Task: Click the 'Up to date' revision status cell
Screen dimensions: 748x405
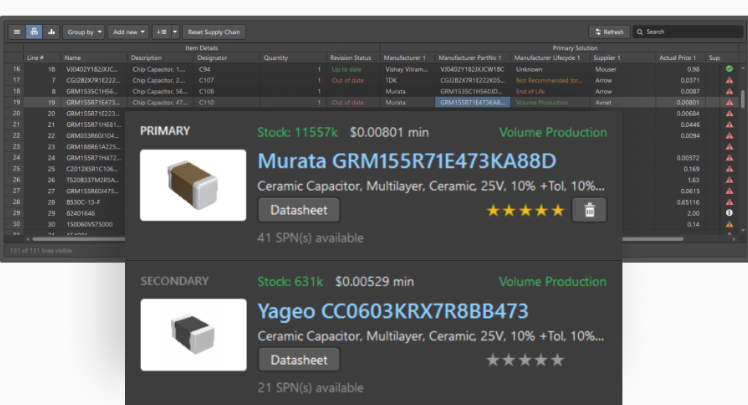Action: pyautogui.click(x=347, y=69)
